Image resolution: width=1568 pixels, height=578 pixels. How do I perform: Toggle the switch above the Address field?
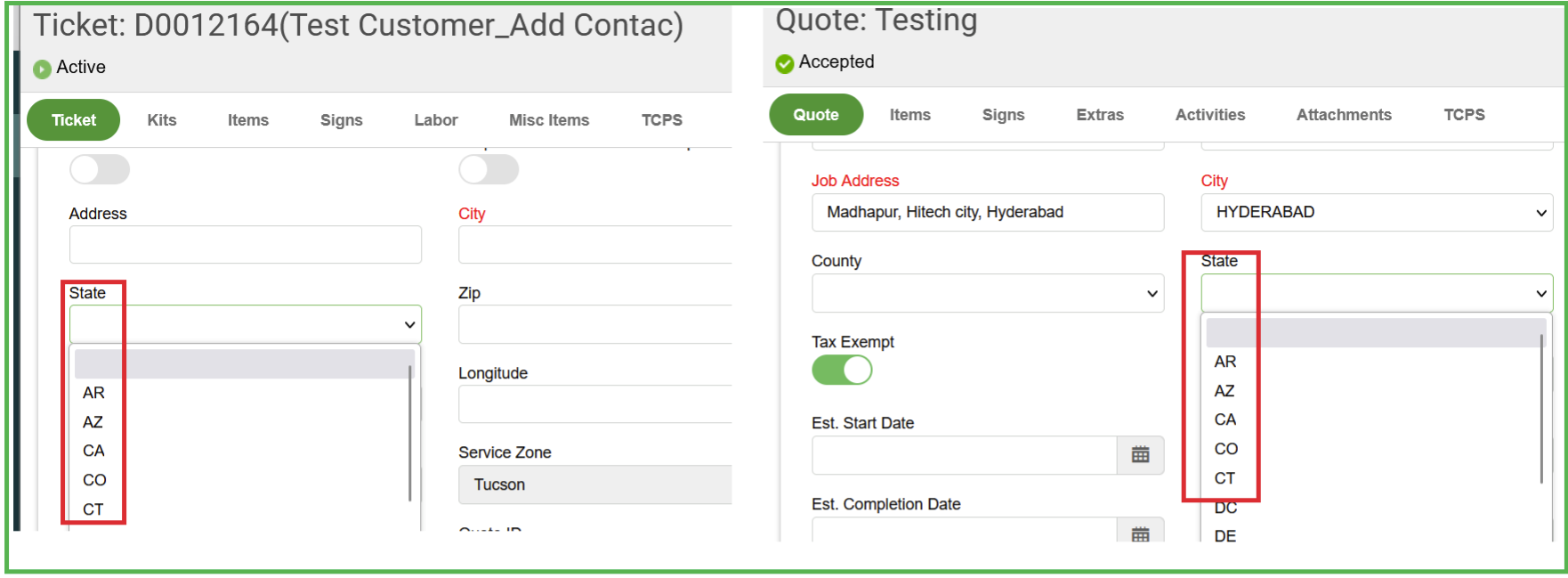100,169
